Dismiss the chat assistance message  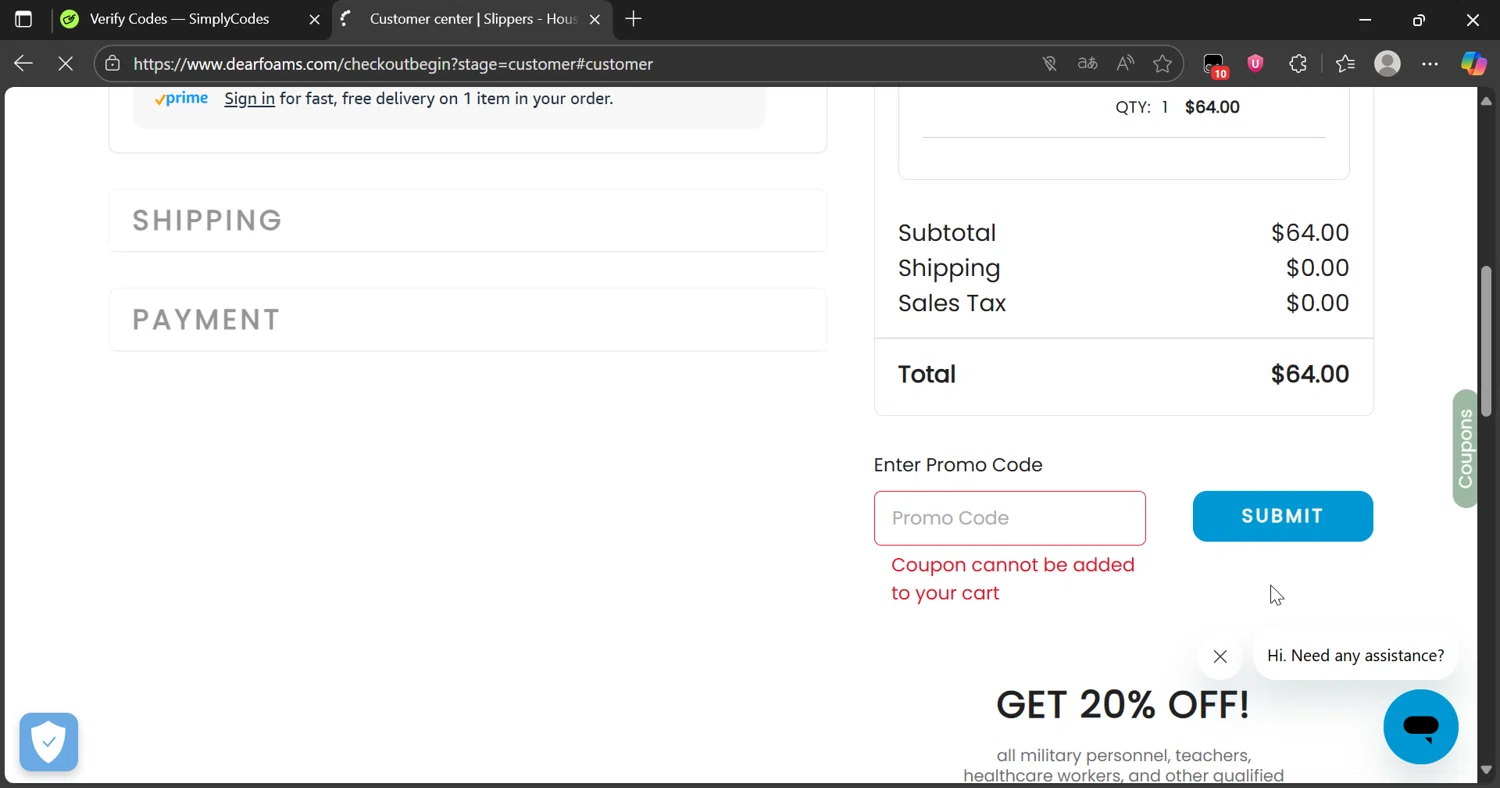coord(1220,656)
